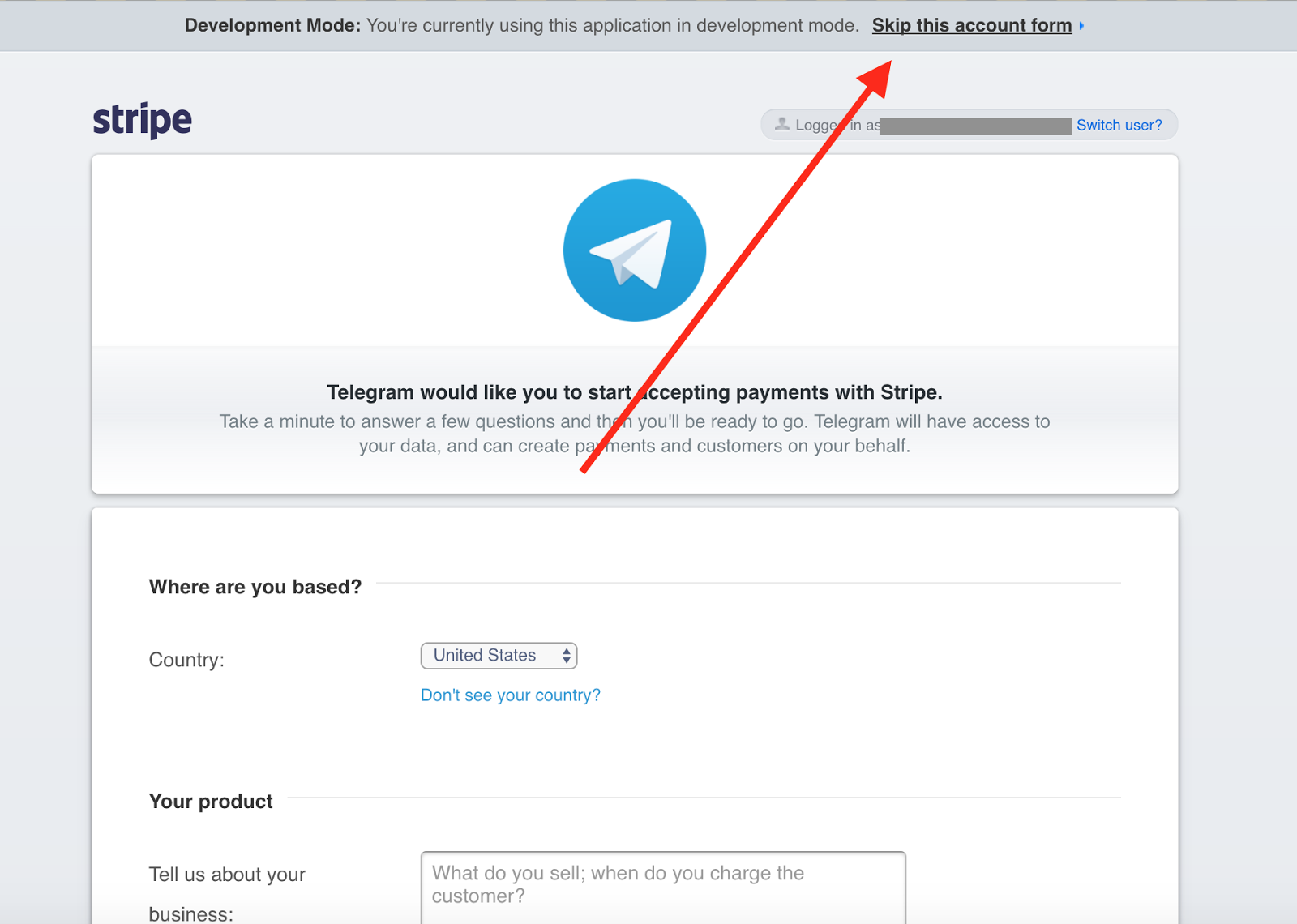Click the 'Switch user?' link
Screen dimensions: 1297x924
click(1119, 125)
